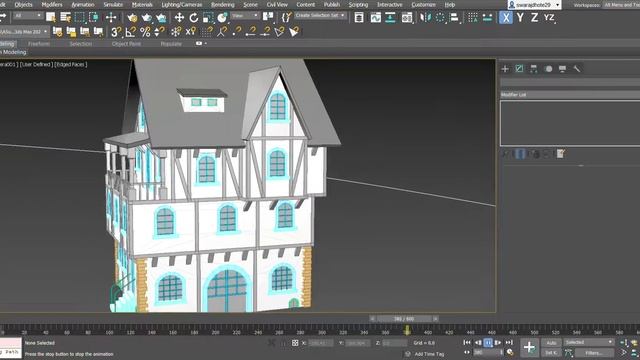Screen dimensions: 640x360
Task: Open the Display panel icon
Action: point(562,69)
